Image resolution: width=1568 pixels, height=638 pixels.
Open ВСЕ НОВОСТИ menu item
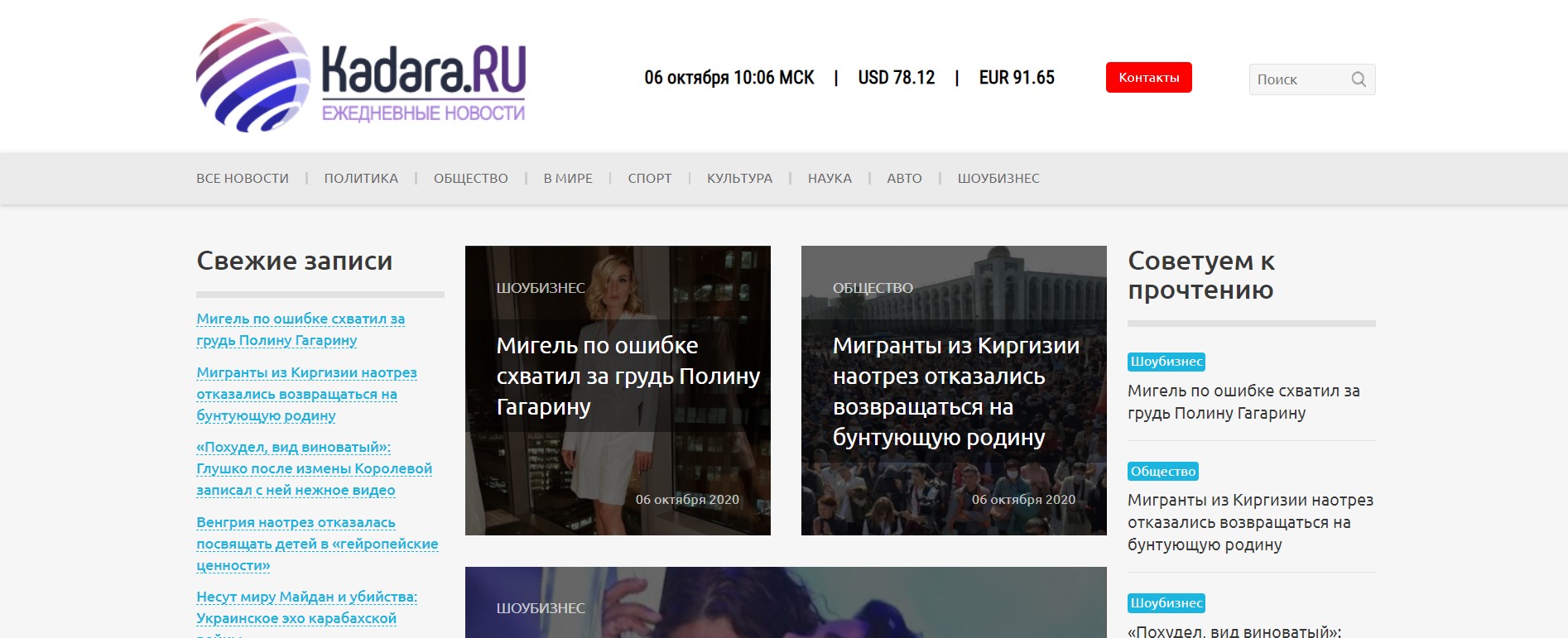coord(243,179)
